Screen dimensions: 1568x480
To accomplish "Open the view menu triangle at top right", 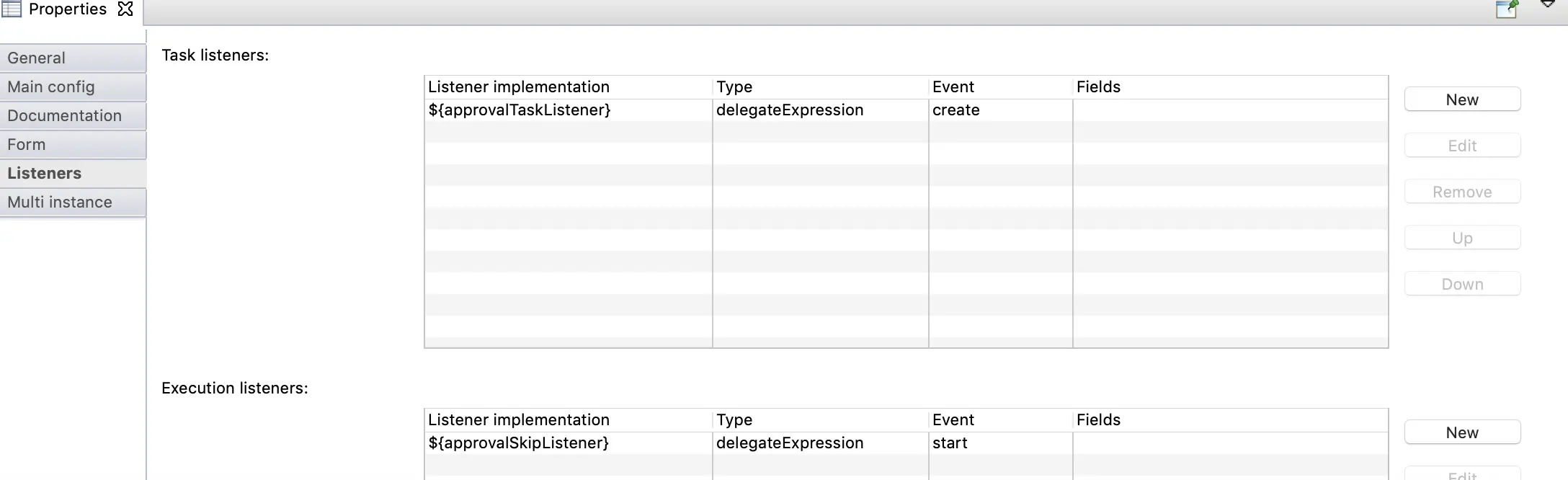I will pyautogui.click(x=1547, y=4).
